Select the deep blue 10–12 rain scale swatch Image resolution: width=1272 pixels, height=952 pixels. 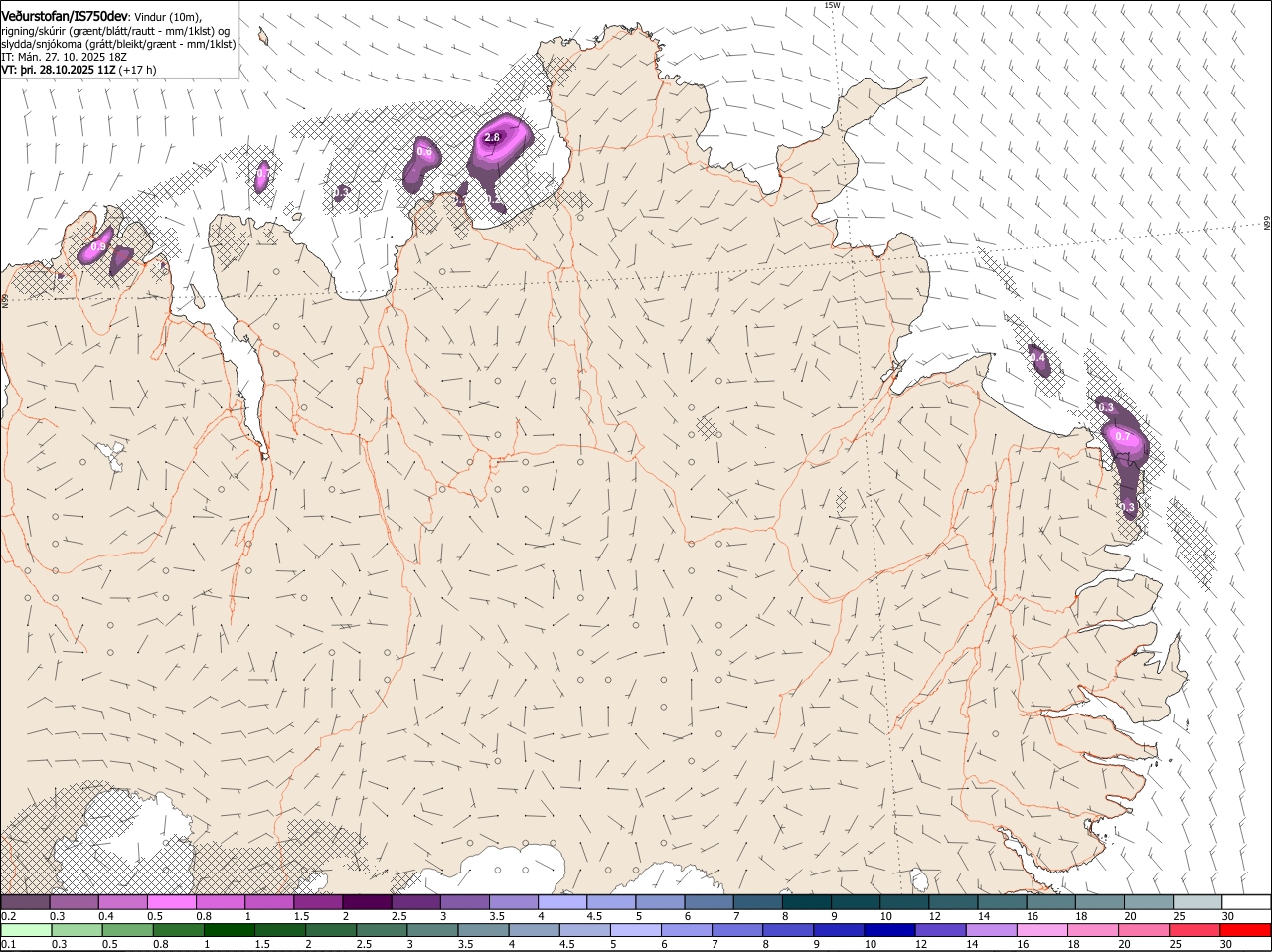click(889, 930)
